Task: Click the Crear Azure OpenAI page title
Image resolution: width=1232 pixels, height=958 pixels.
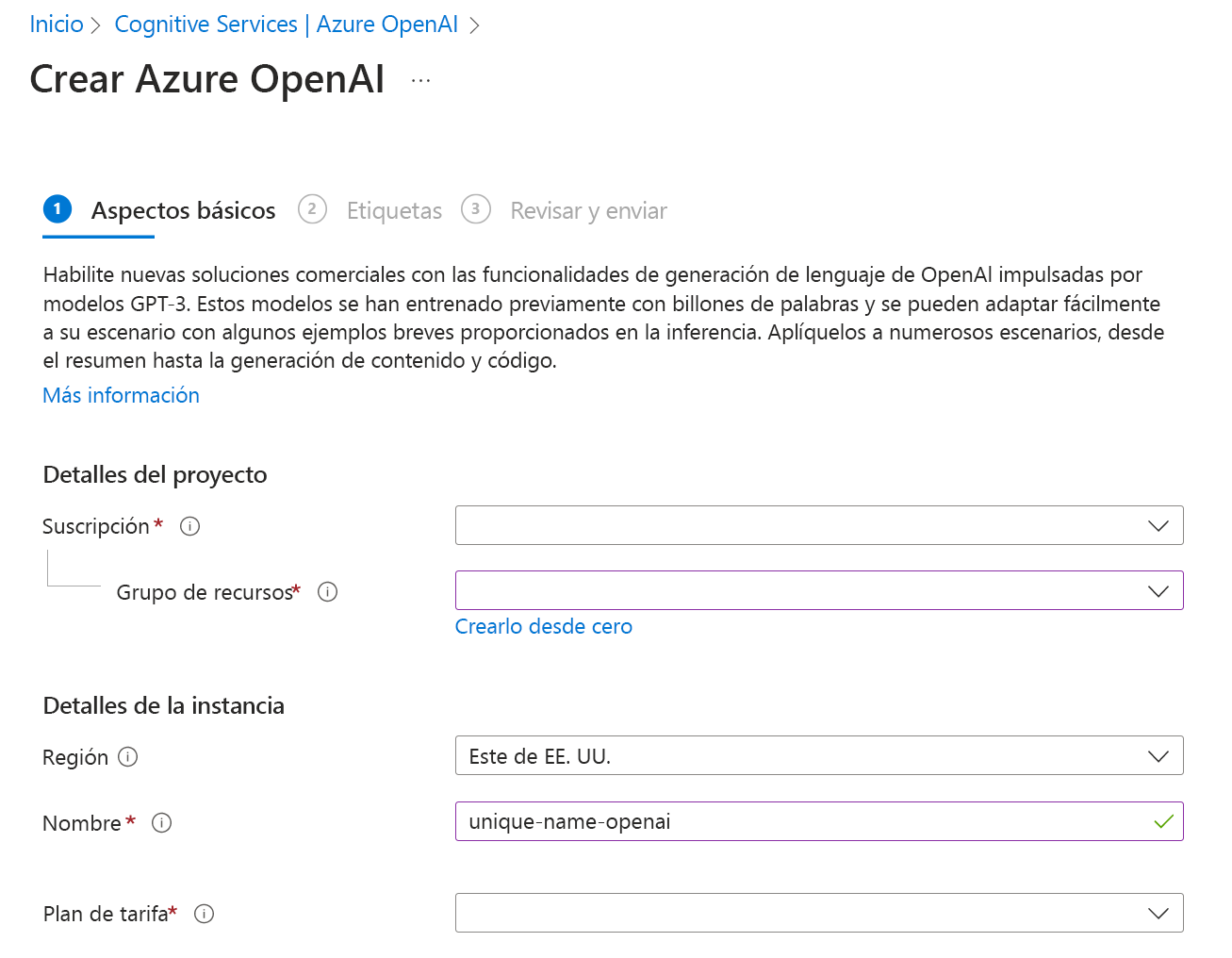Action: [x=207, y=79]
